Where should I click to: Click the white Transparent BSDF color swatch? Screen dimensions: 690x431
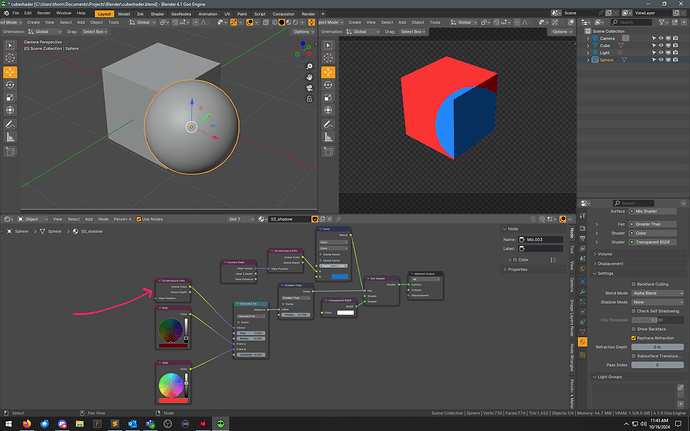point(345,313)
